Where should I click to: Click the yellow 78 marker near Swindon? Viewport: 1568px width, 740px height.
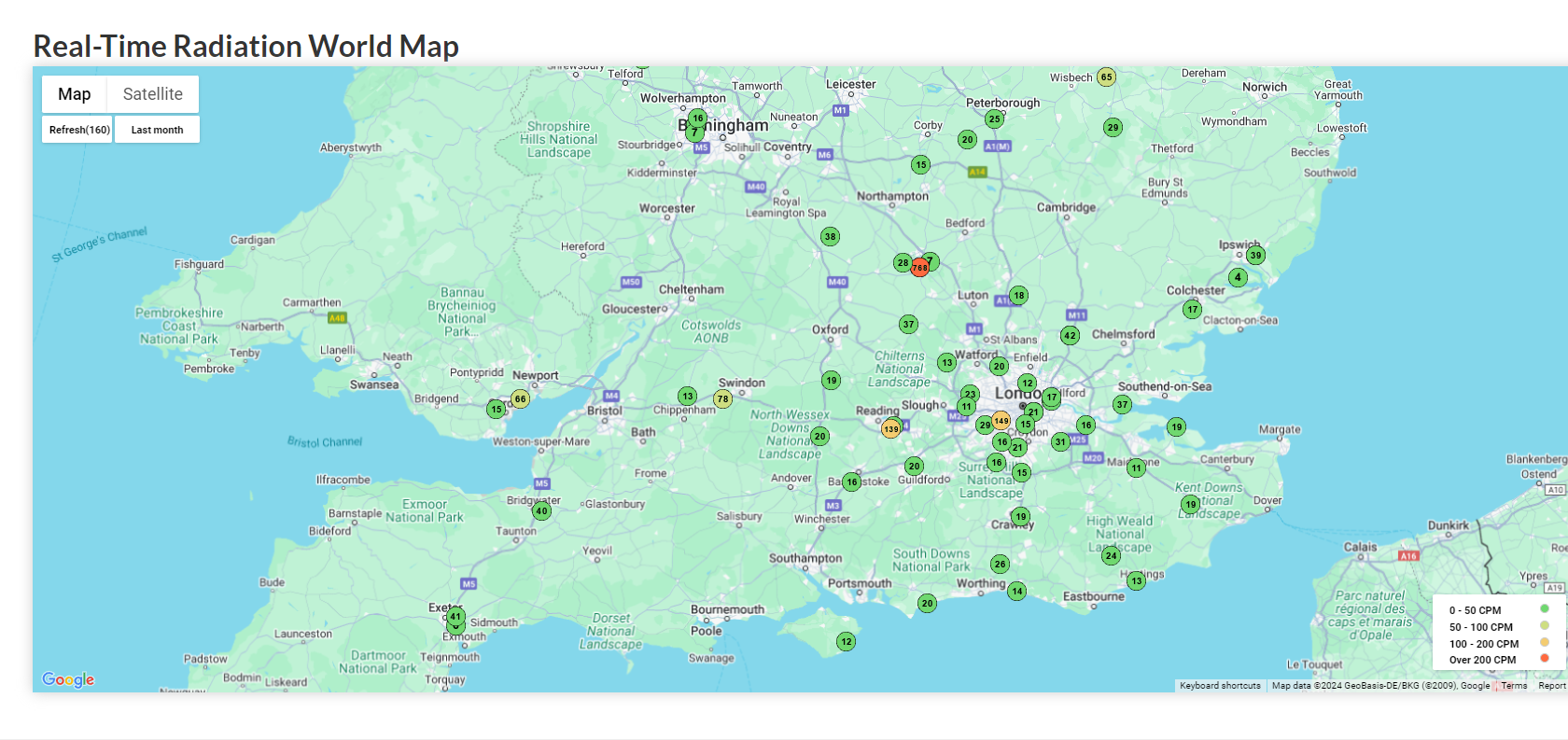click(x=722, y=399)
